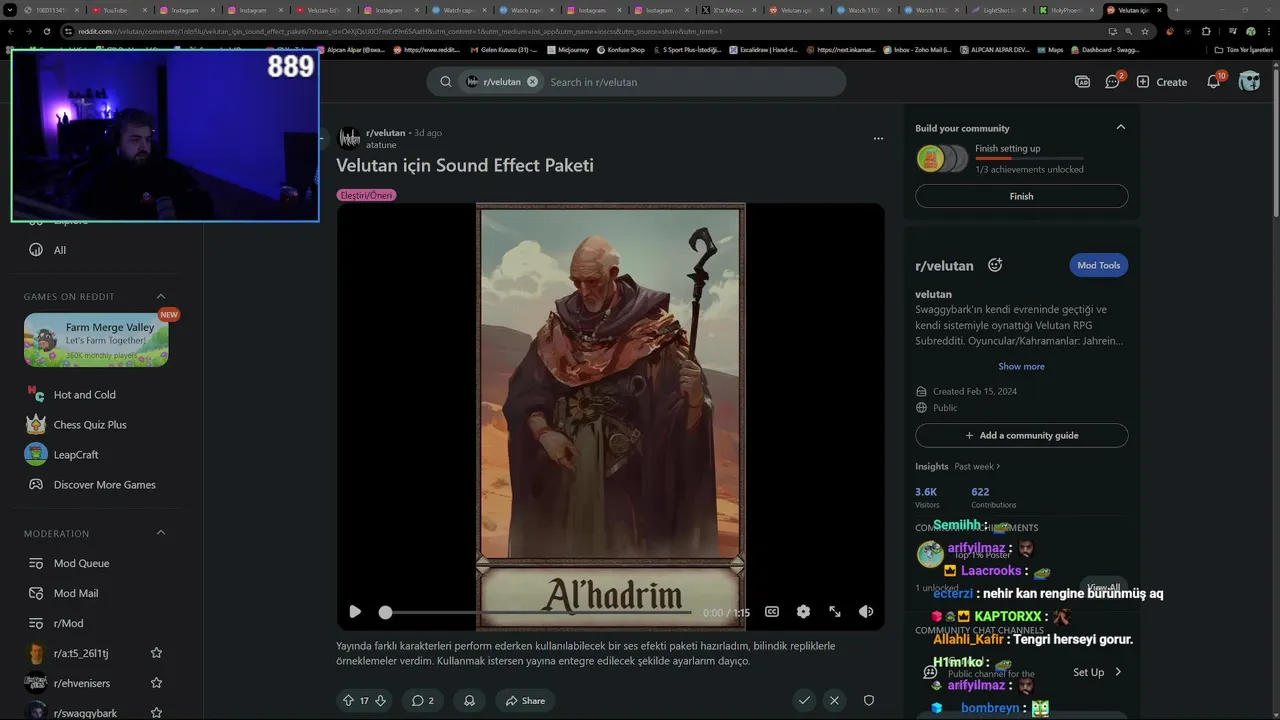Open the Past week insights dropdown

[x=977, y=466]
